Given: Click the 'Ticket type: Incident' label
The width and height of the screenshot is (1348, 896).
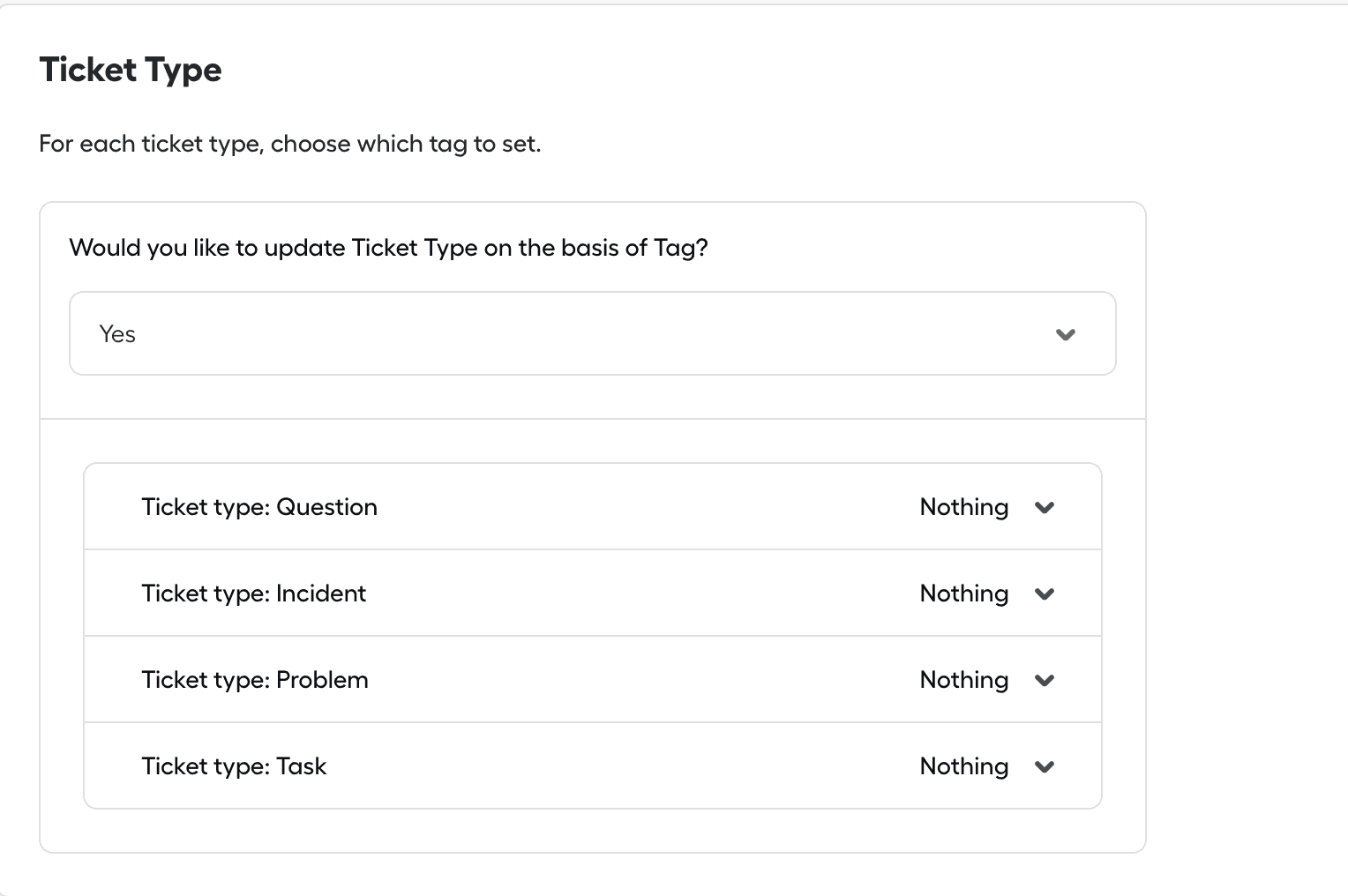Looking at the screenshot, I should (253, 594).
